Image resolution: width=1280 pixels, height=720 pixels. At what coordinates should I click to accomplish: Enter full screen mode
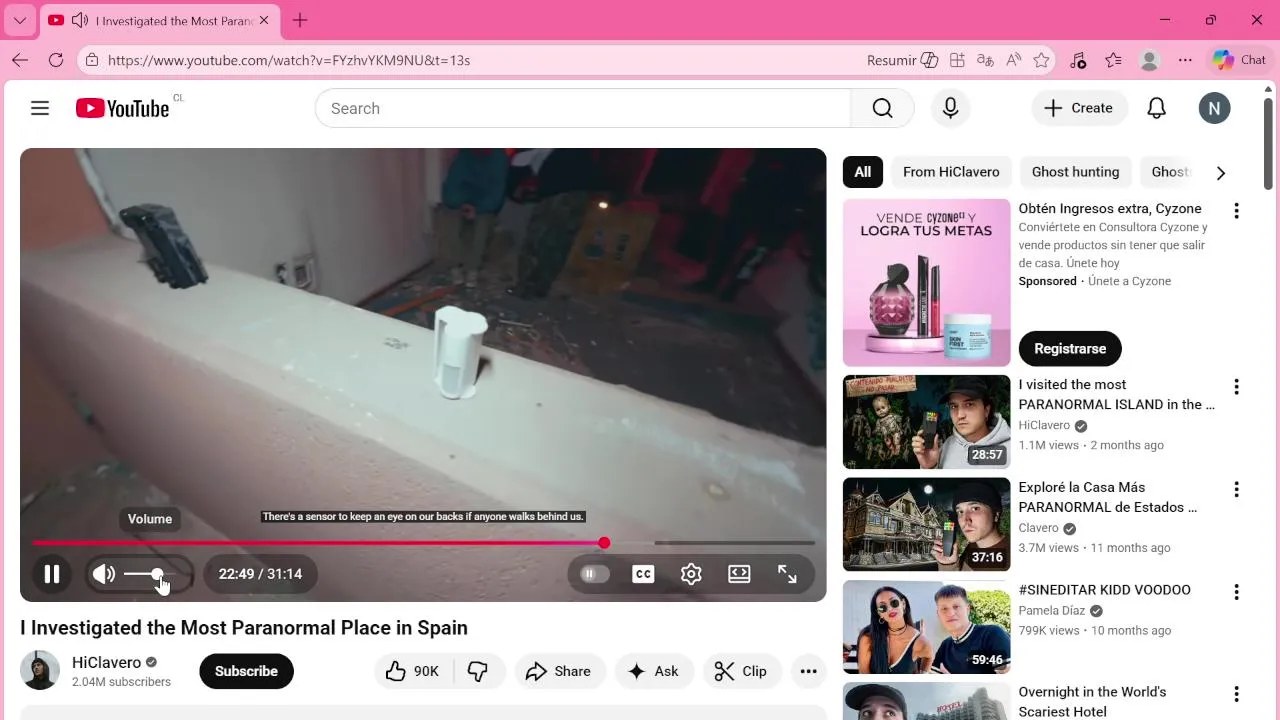(x=787, y=574)
